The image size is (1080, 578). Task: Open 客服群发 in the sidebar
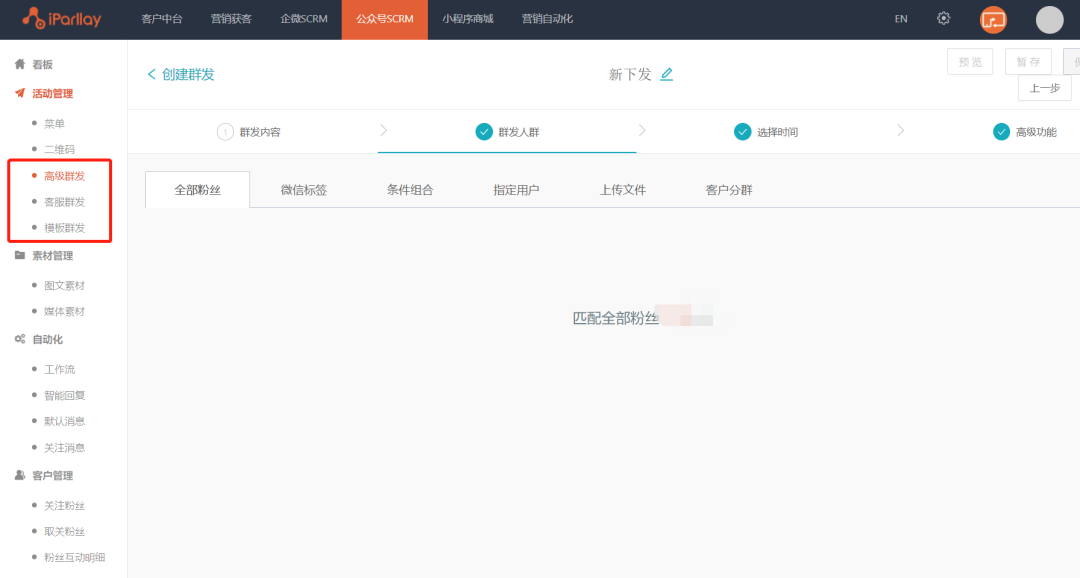[65, 202]
